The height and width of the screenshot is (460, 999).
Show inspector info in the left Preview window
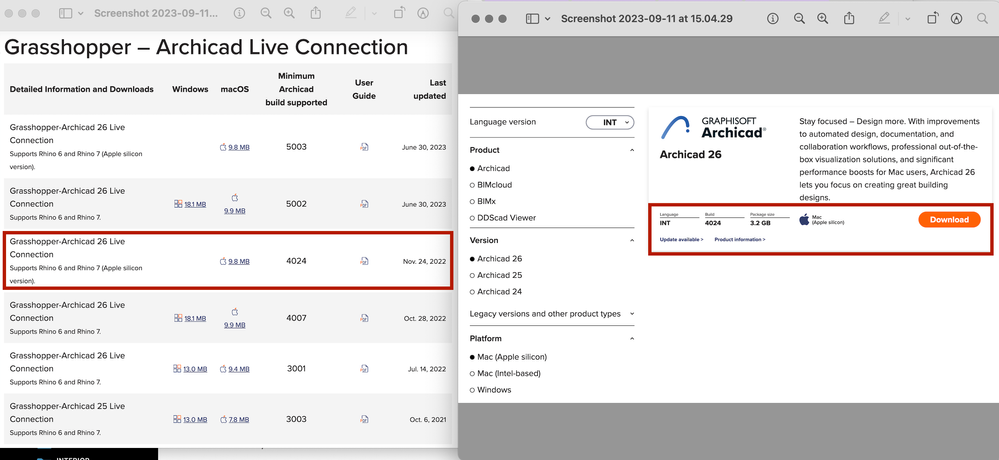239,13
